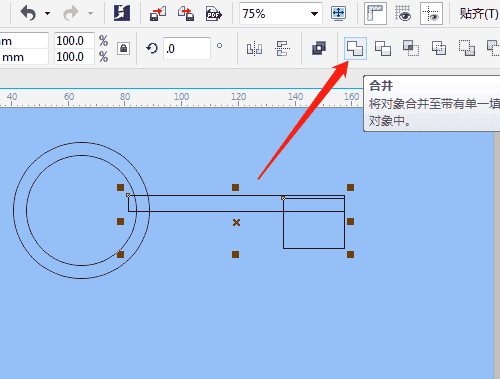
Task: Click the trim objects icon
Action: (383, 49)
